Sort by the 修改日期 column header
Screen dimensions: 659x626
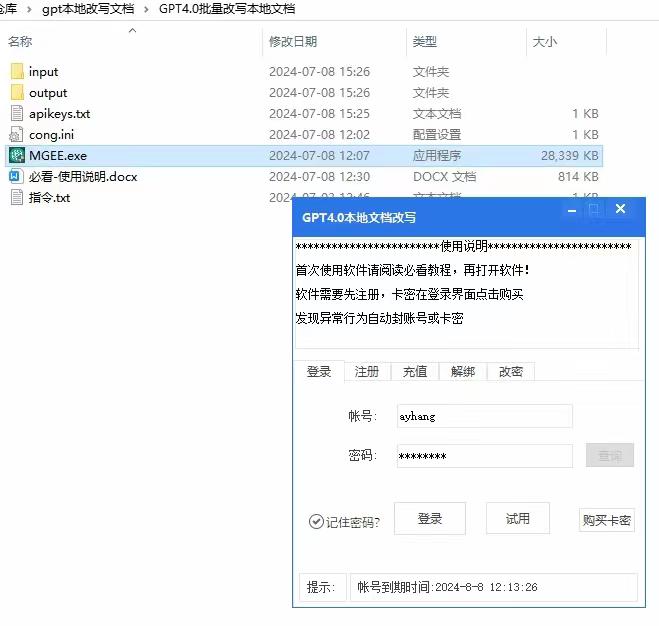(293, 42)
